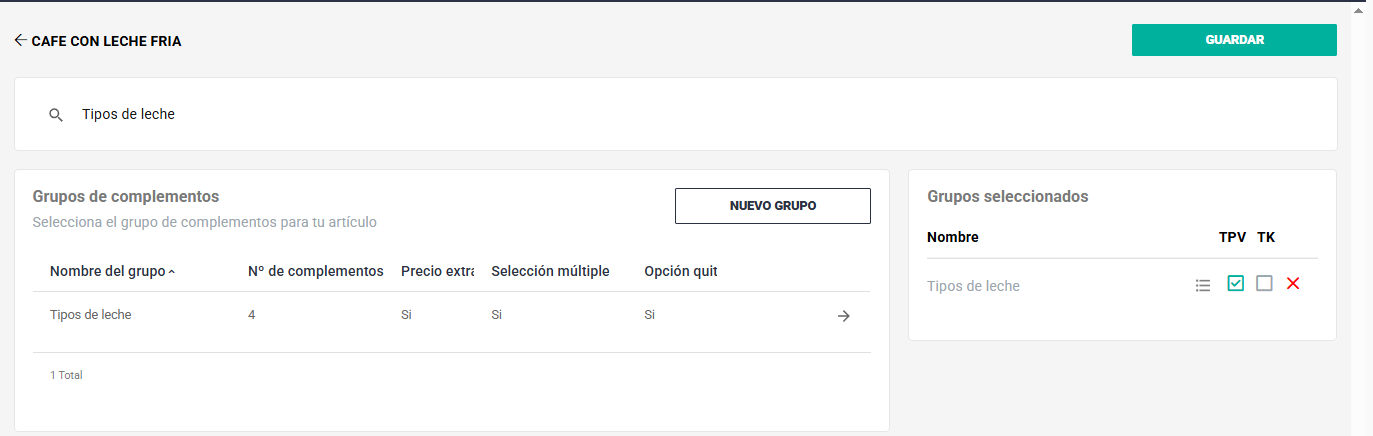Click the Precio extra column header

point(437,271)
